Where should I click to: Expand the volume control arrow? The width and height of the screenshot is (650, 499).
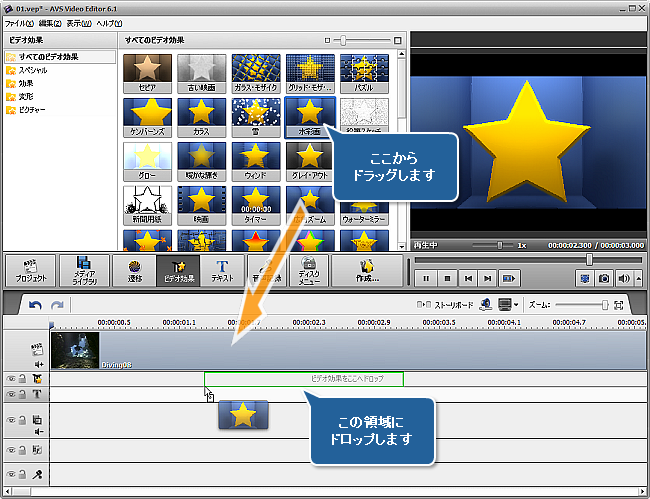pos(638,279)
